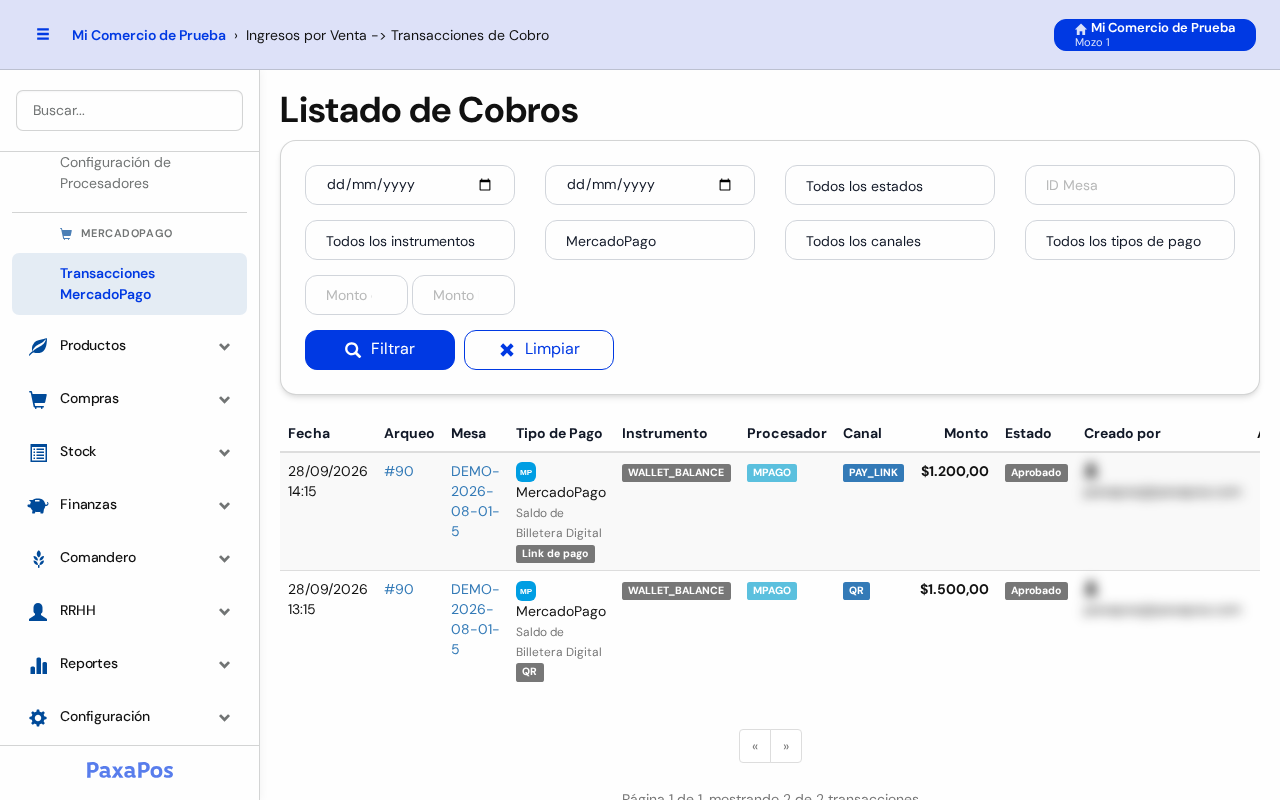Click the Filtrar button
The width and height of the screenshot is (1280, 800).
click(380, 350)
